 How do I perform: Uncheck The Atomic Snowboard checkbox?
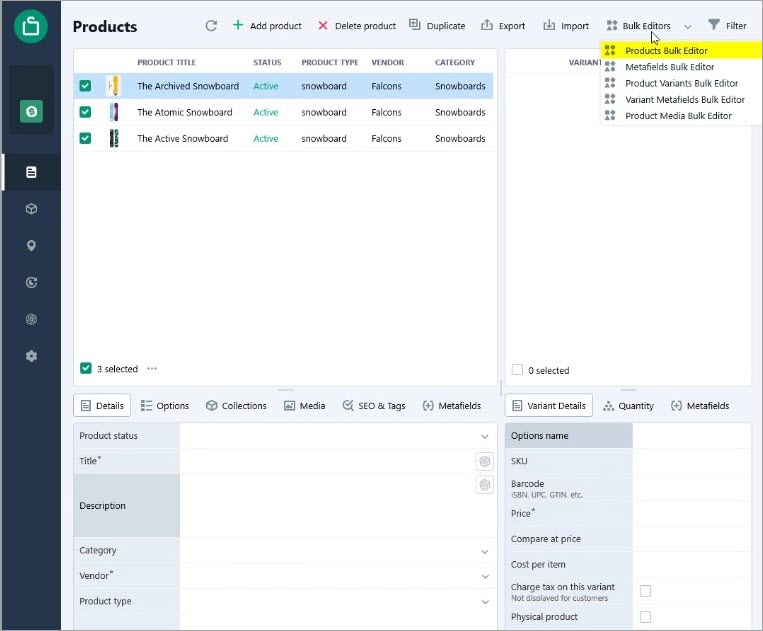coord(85,112)
